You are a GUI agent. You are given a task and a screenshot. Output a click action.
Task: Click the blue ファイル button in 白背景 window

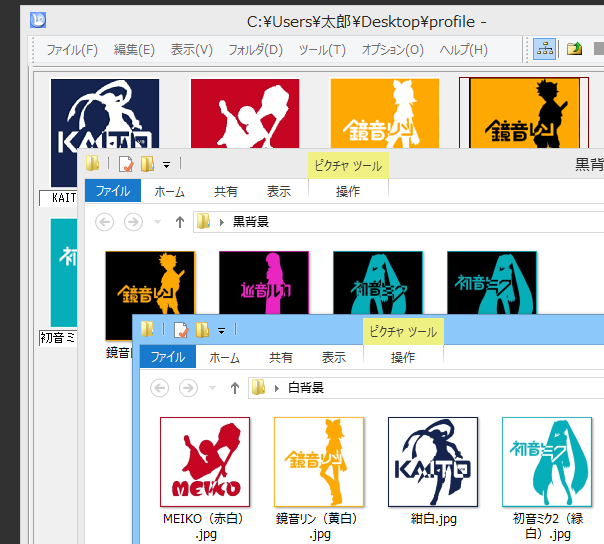tap(168, 357)
